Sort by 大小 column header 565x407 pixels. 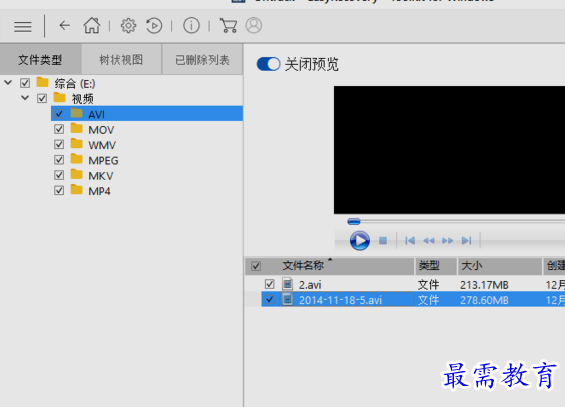coord(500,266)
